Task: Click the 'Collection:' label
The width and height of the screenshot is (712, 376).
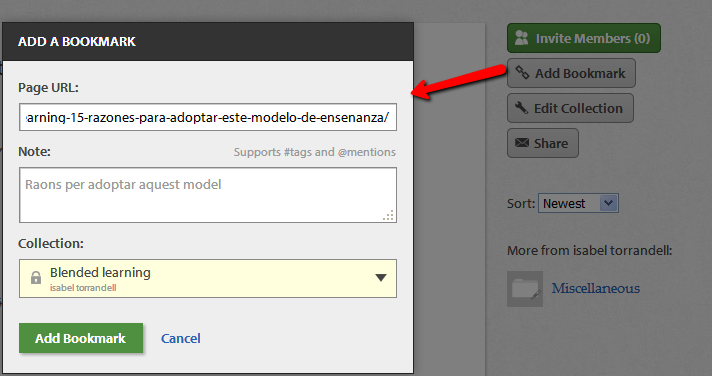Action: coord(51,243)
